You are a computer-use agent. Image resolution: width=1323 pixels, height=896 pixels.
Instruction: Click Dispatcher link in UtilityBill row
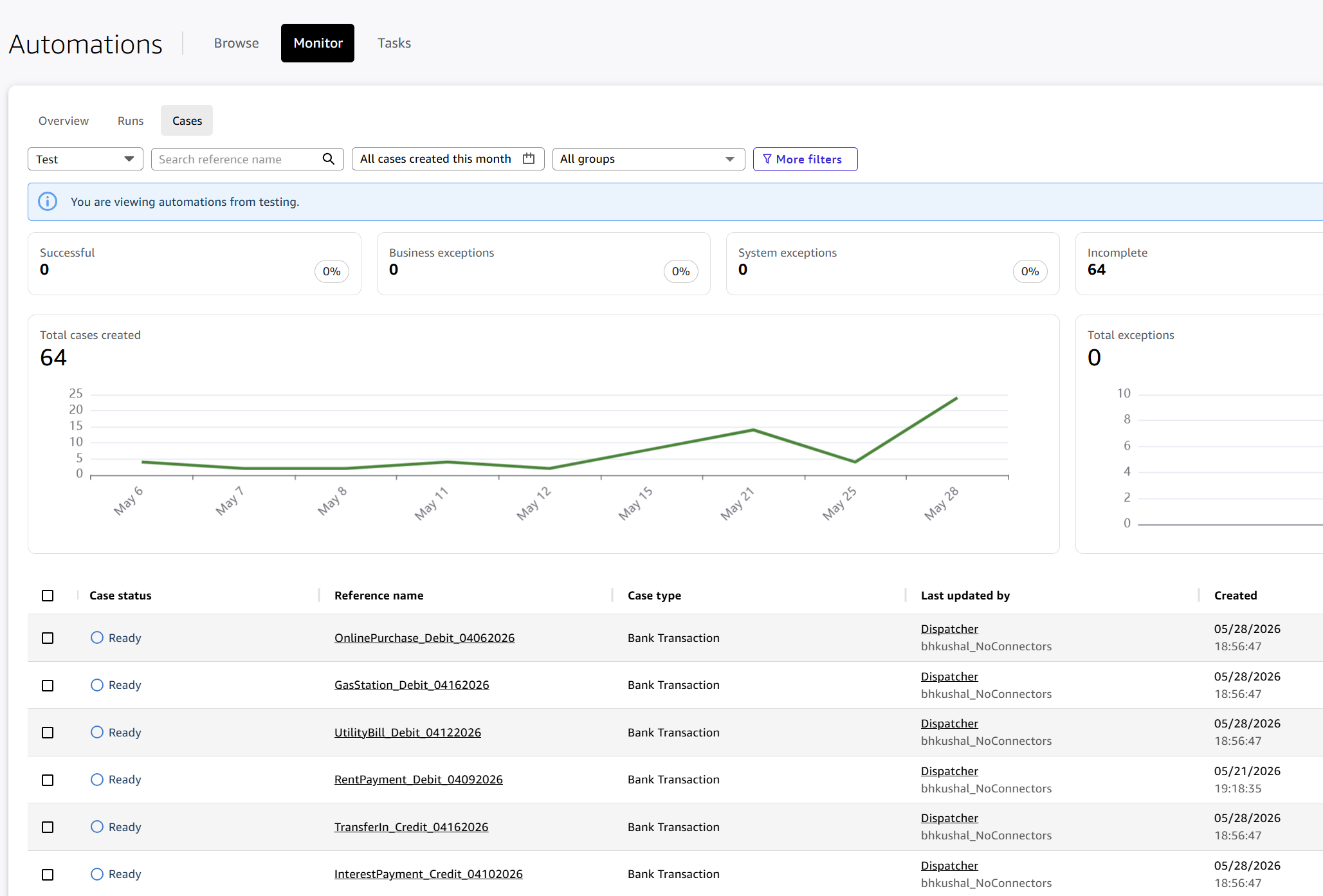click(x=949, y=724)
